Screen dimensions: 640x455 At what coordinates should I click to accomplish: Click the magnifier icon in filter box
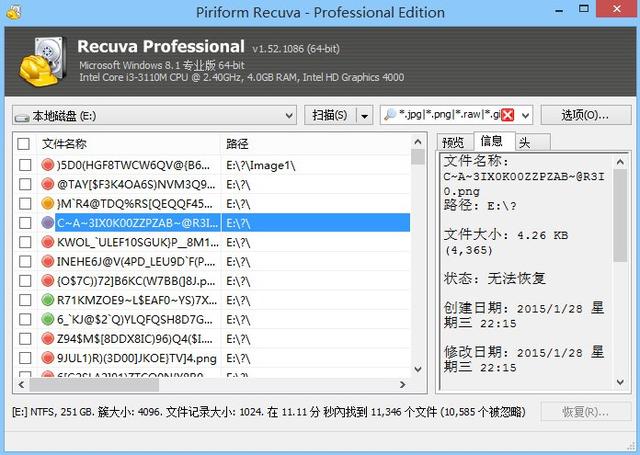click(x=390, y=115)
